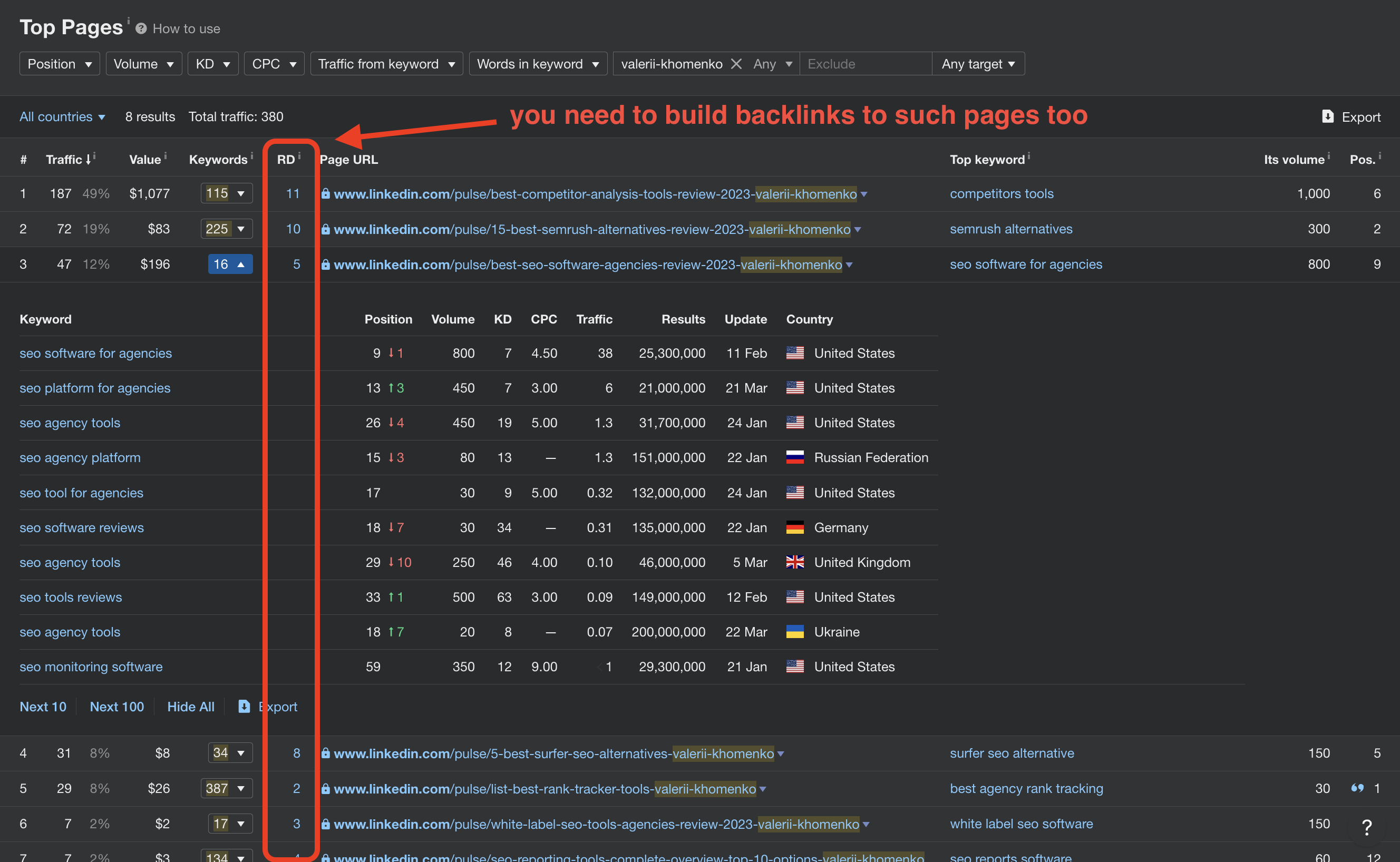The height and width of the screenshot is (862, 1400).
Task: Click the Next 100 link
Action: pos(117,707)
